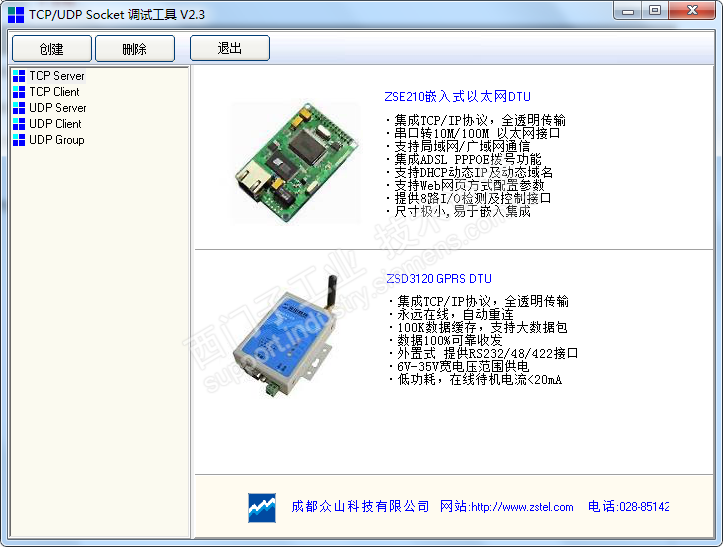This screenshot has width=723, height=547.
Task: Click the icon beside UDP Server
Action: click(x=19, y=108)
